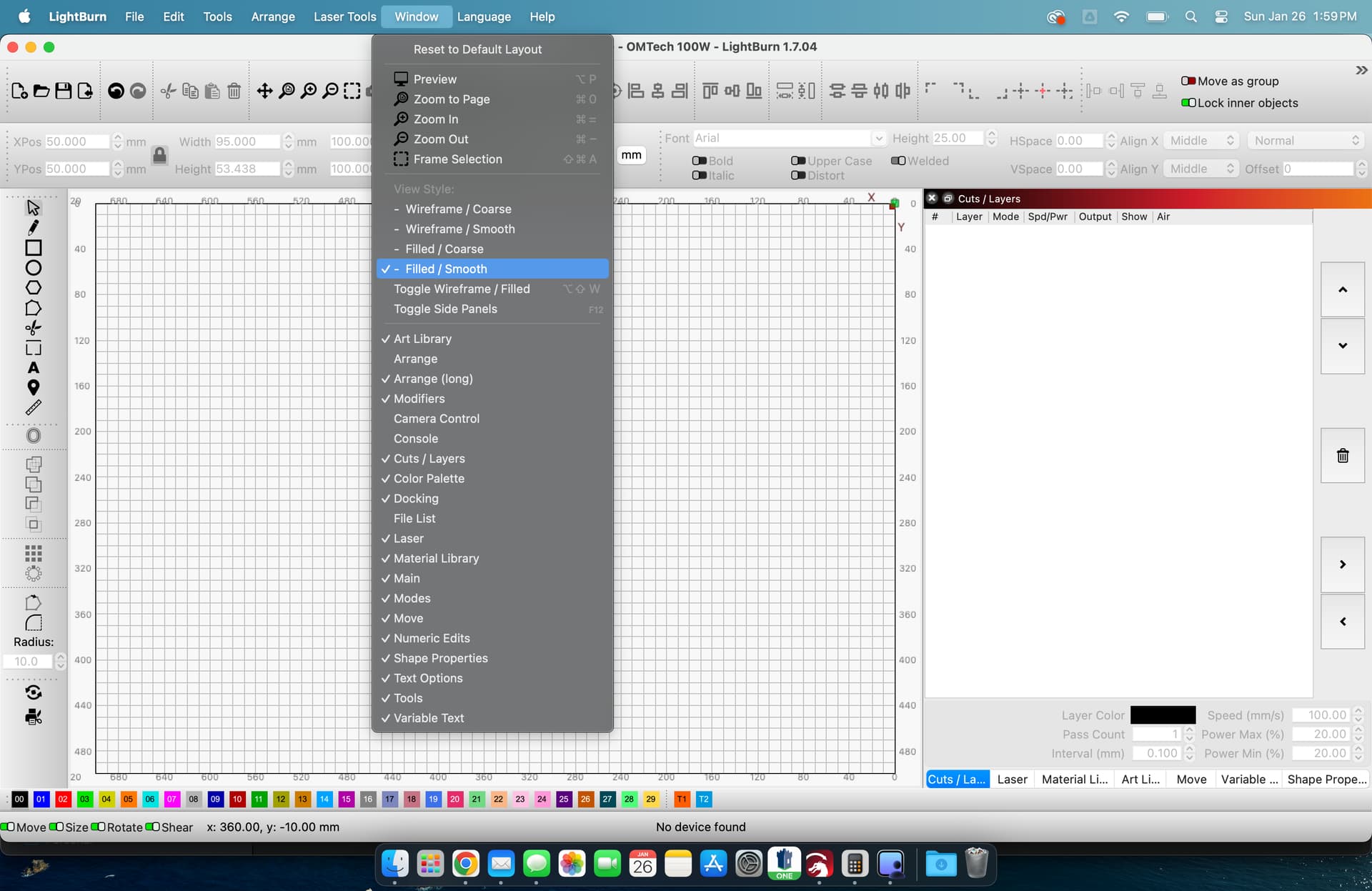
Task: Select the Rectangle tool
Action: coord(33,247)
